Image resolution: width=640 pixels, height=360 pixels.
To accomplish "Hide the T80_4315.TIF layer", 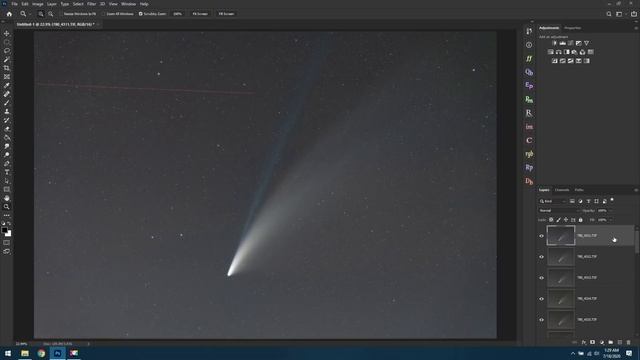I will tap(542, 320).
